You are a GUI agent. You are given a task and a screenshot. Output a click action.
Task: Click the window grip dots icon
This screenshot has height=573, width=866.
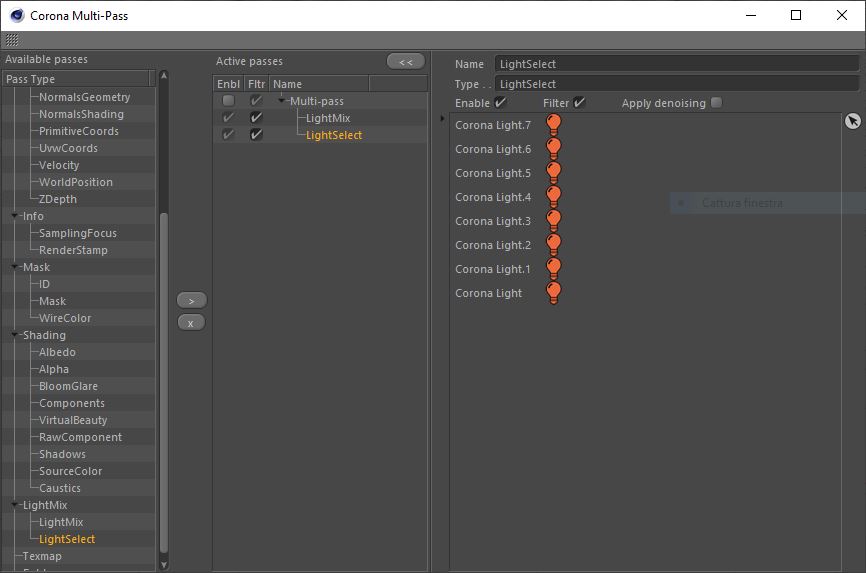[x=12, y=40]
